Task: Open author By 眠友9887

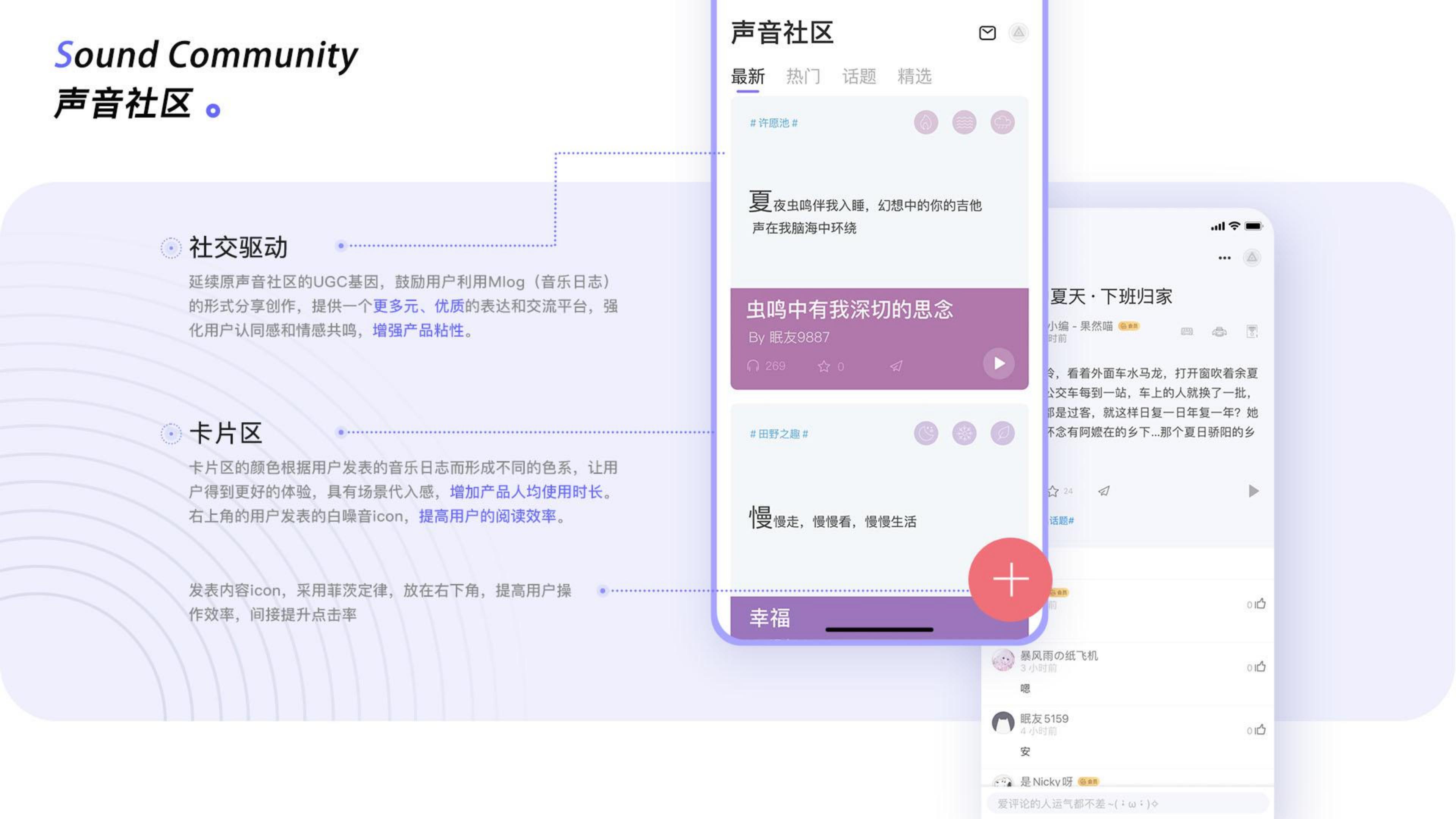Action: point(789,337)
